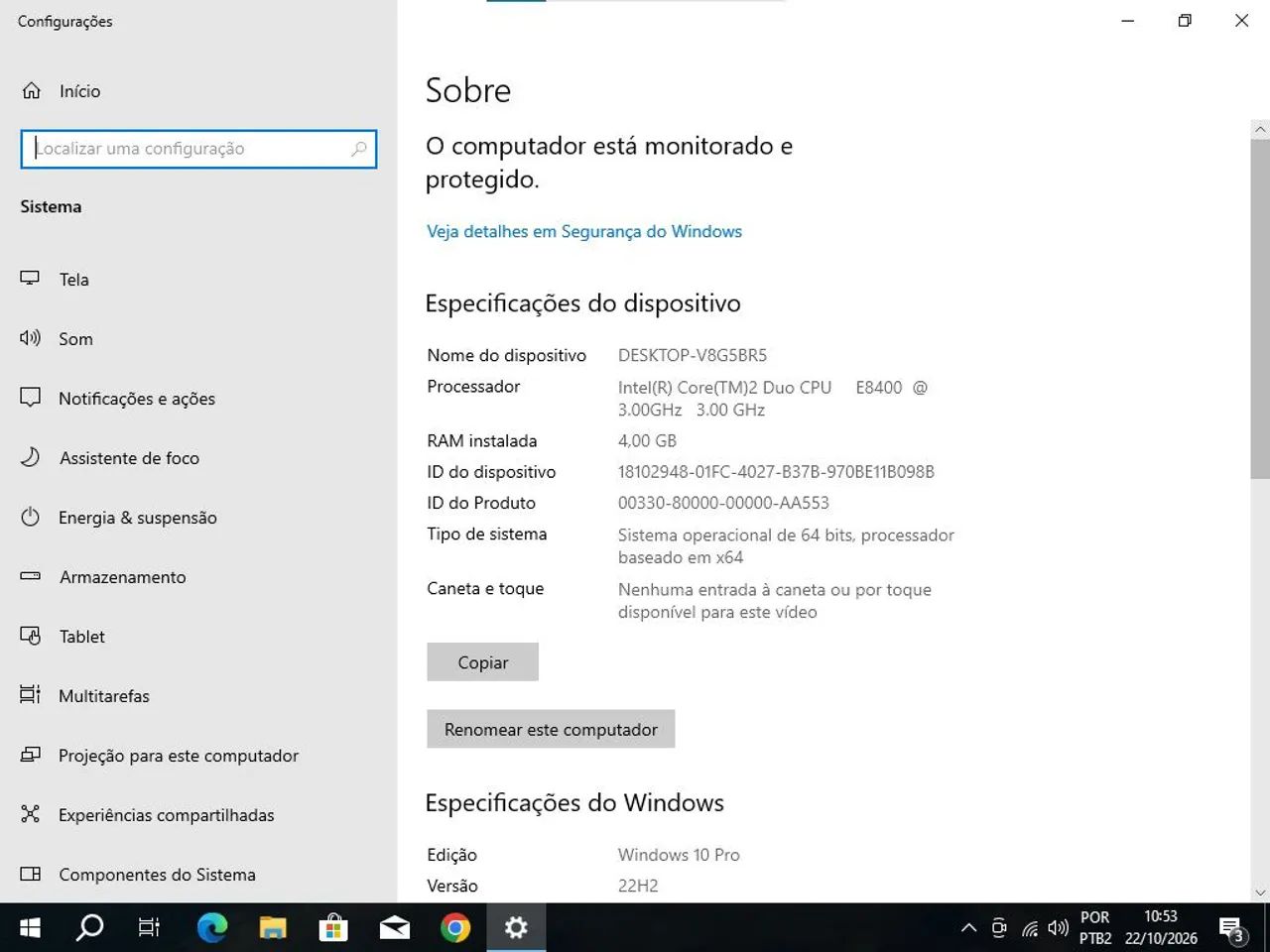Image resolution: width=1270 pixels, height=952 pixels.
Task: Click the Tela display icon
Action: coord(31,279)
